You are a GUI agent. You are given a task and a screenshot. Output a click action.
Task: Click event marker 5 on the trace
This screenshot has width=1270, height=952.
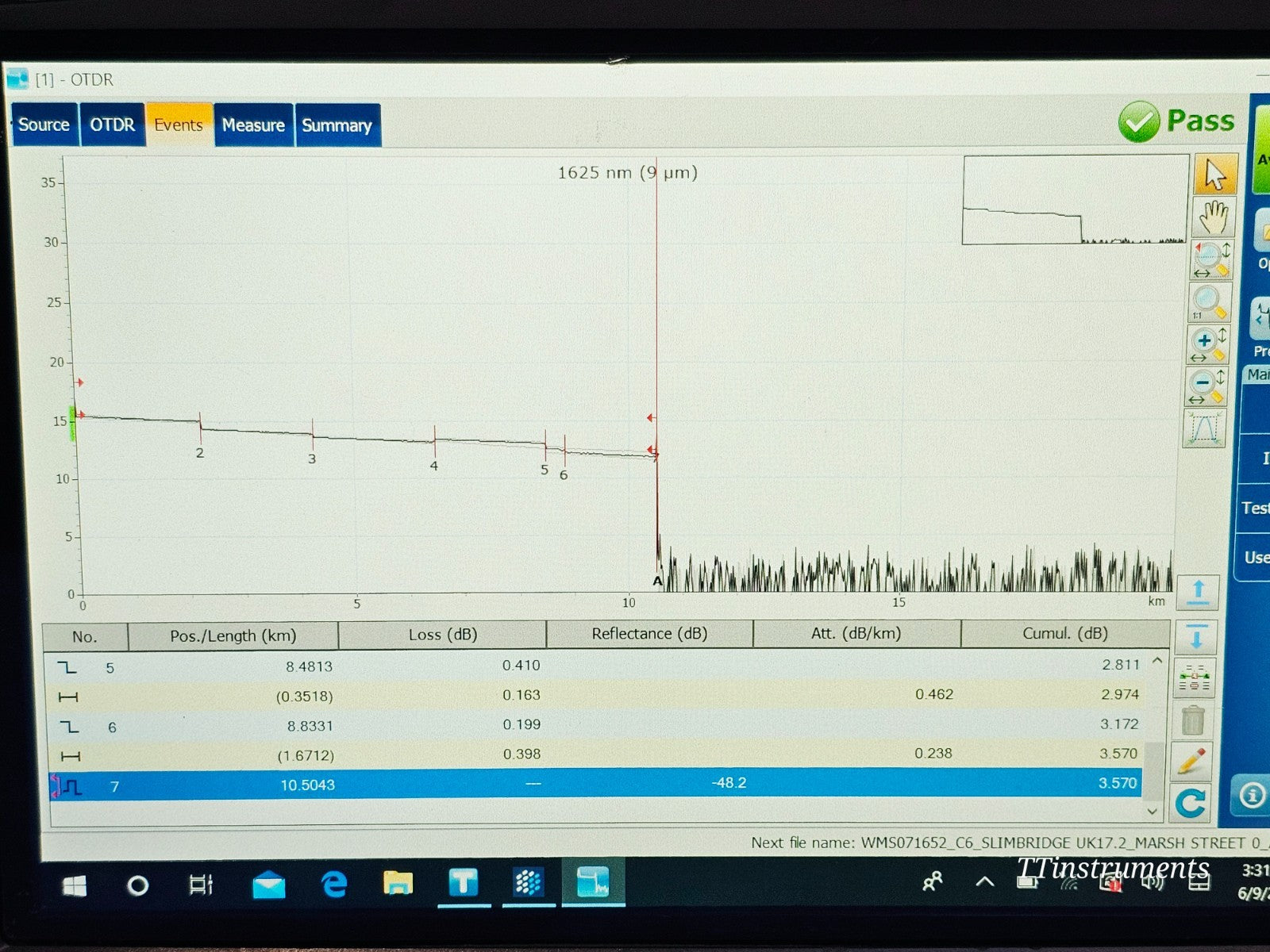545,470
